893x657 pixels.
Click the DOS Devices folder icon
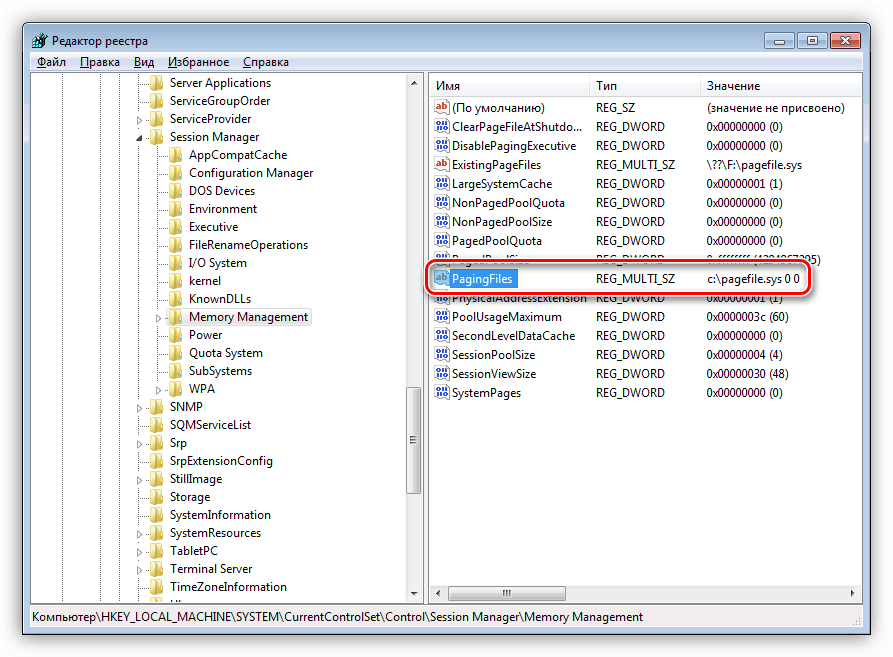pyautogui.click(x=175, y=191)
